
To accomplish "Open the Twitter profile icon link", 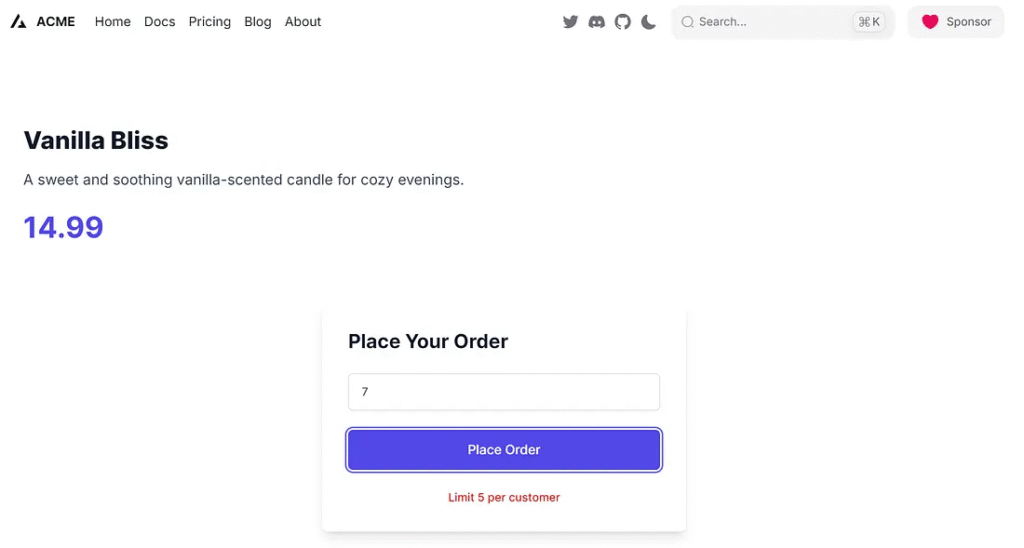I will click(x=570, y=22).
